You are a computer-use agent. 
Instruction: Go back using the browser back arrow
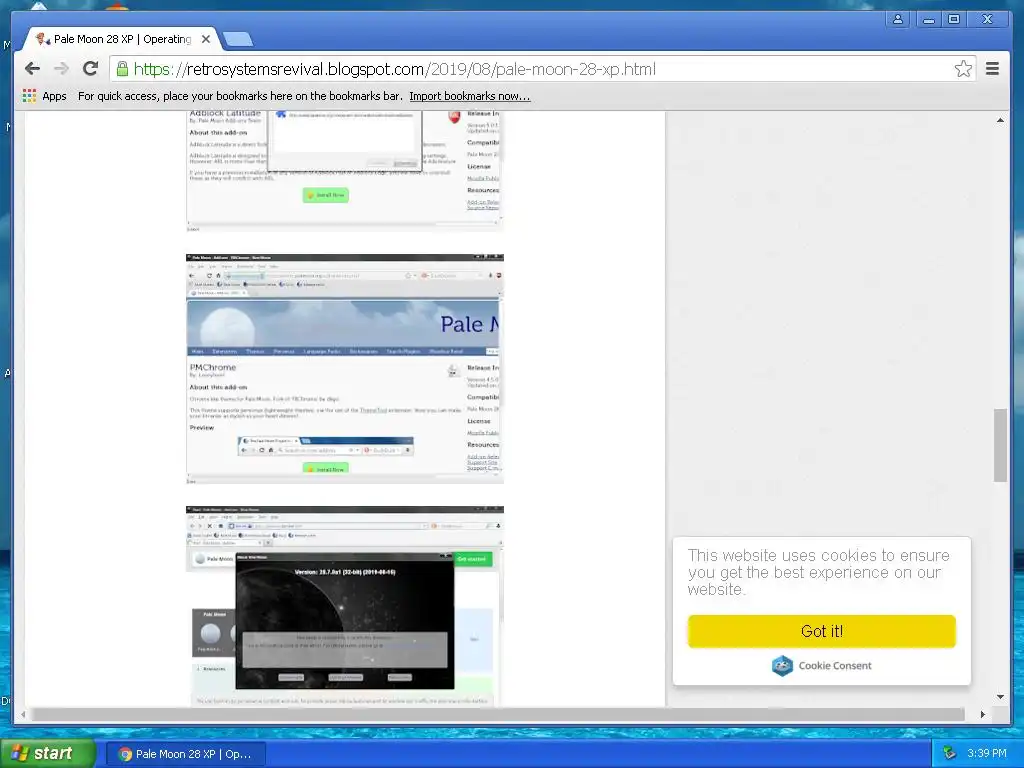[x=32, y=69]
